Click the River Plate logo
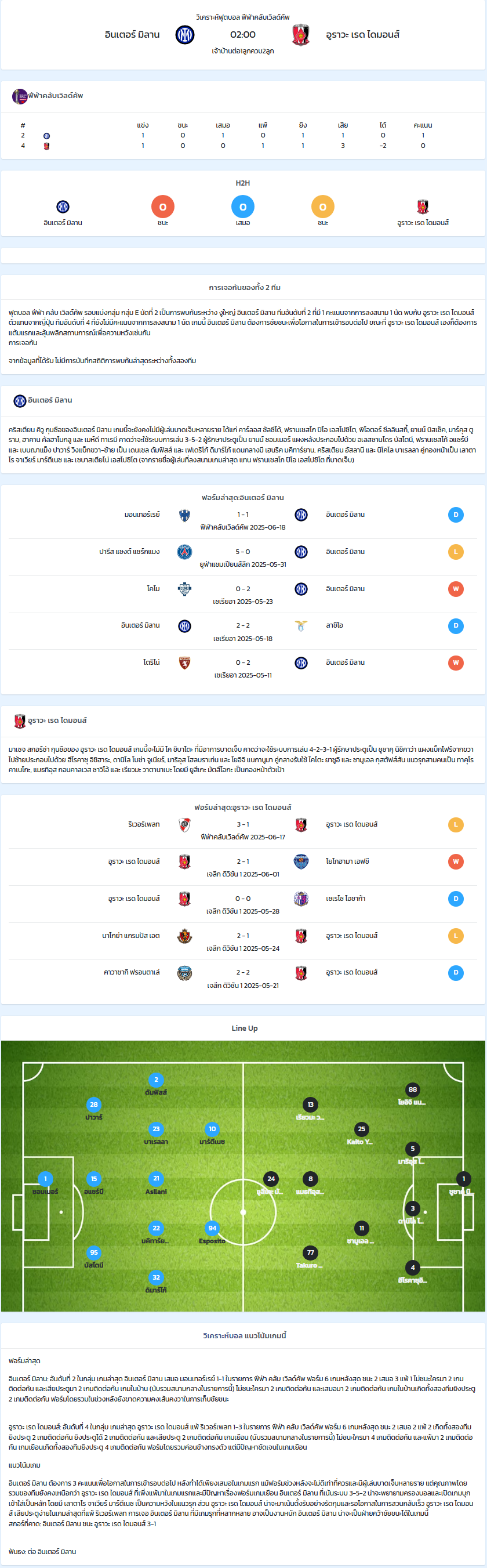 [184, 825]
